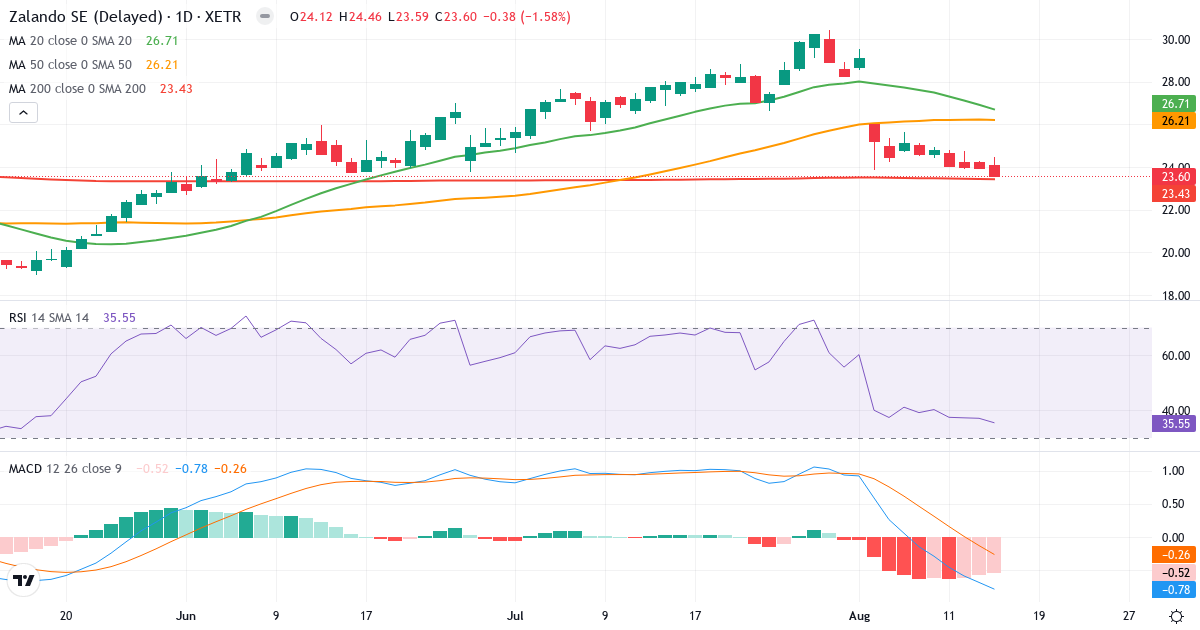Click the 60.00 RSI axis tick
This screenshot has height=630, width=1200.
pos(1176,355)
